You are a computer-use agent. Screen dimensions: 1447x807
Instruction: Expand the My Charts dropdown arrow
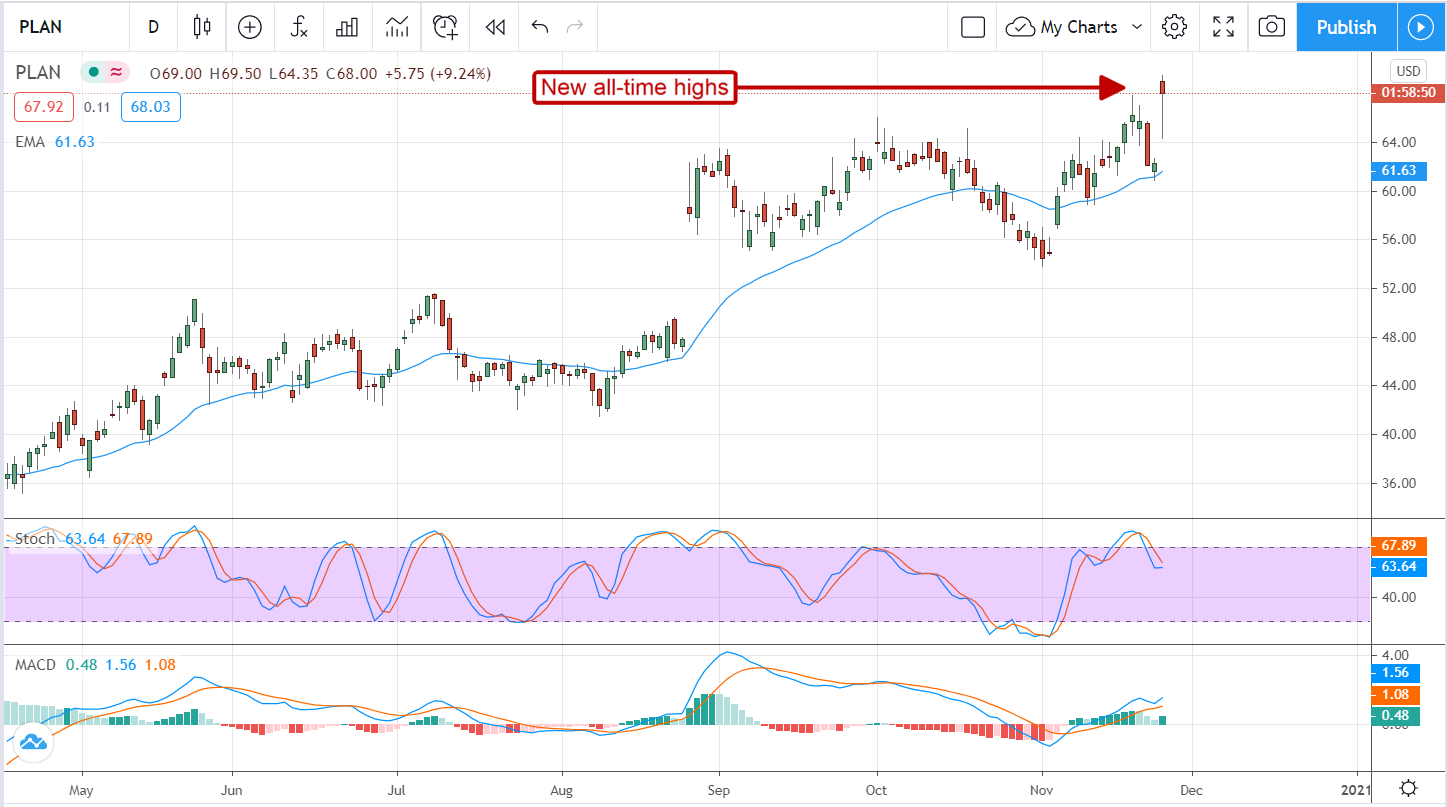1136,27
